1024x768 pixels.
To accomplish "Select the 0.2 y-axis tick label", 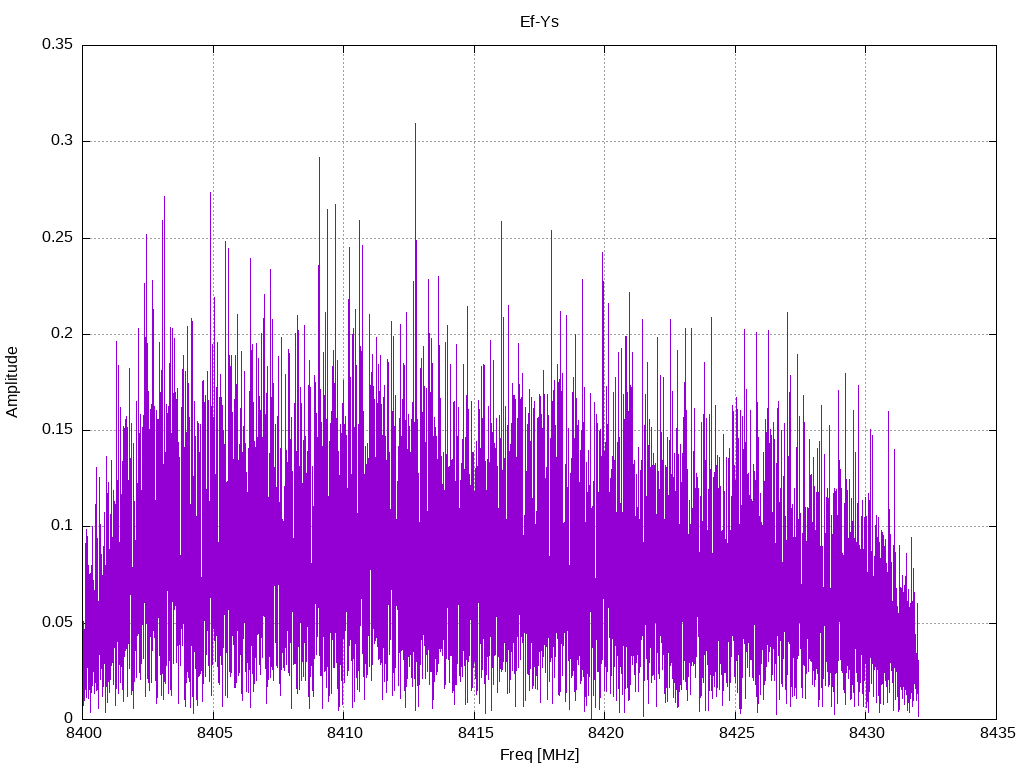I will (x=61, y=334).
